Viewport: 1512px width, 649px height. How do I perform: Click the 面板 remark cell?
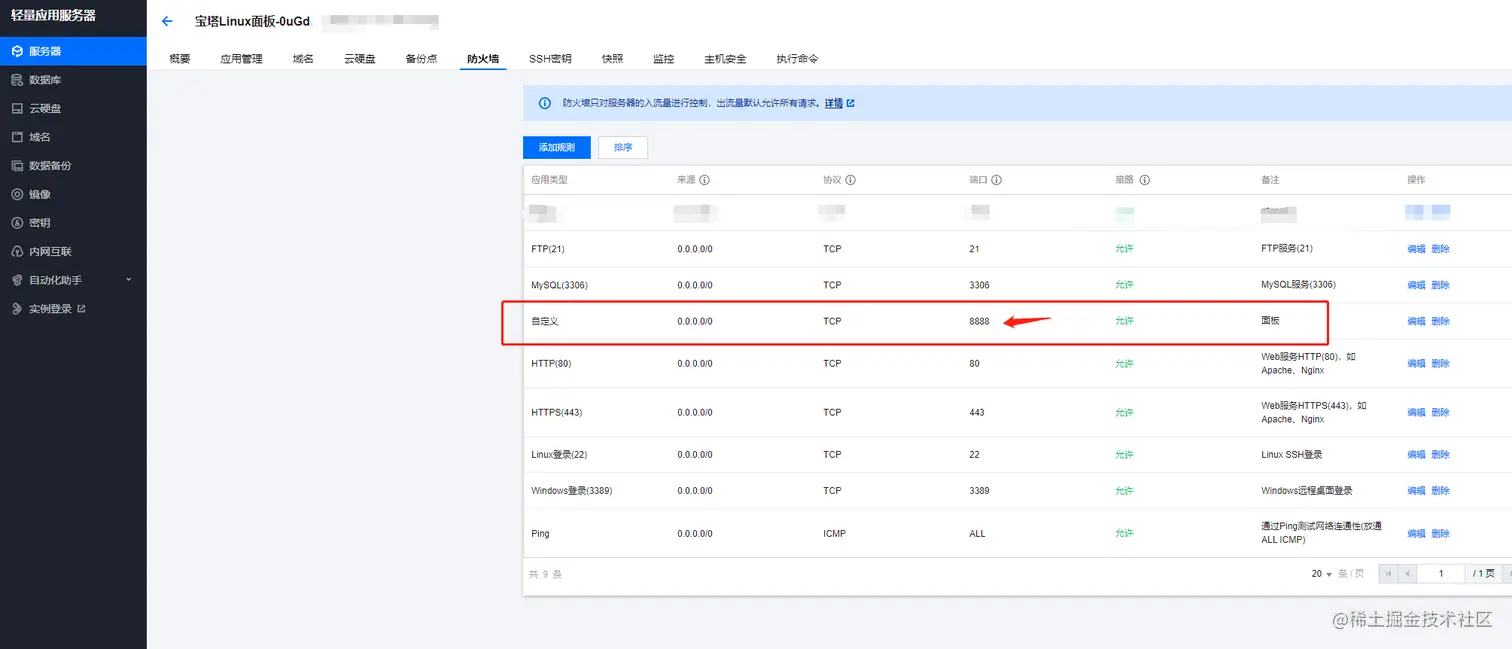point(1270,321)
